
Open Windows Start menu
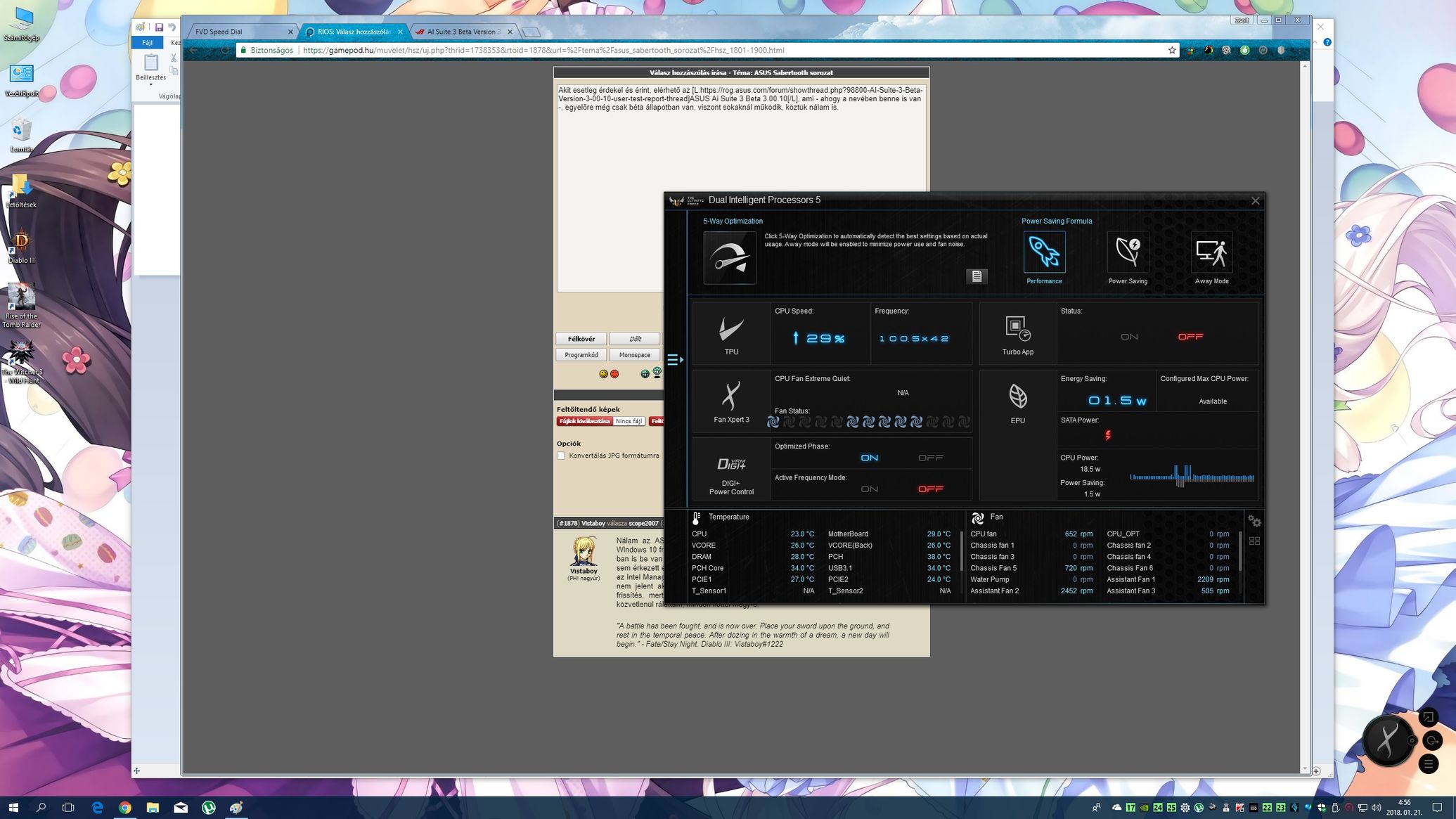point(13,808)
